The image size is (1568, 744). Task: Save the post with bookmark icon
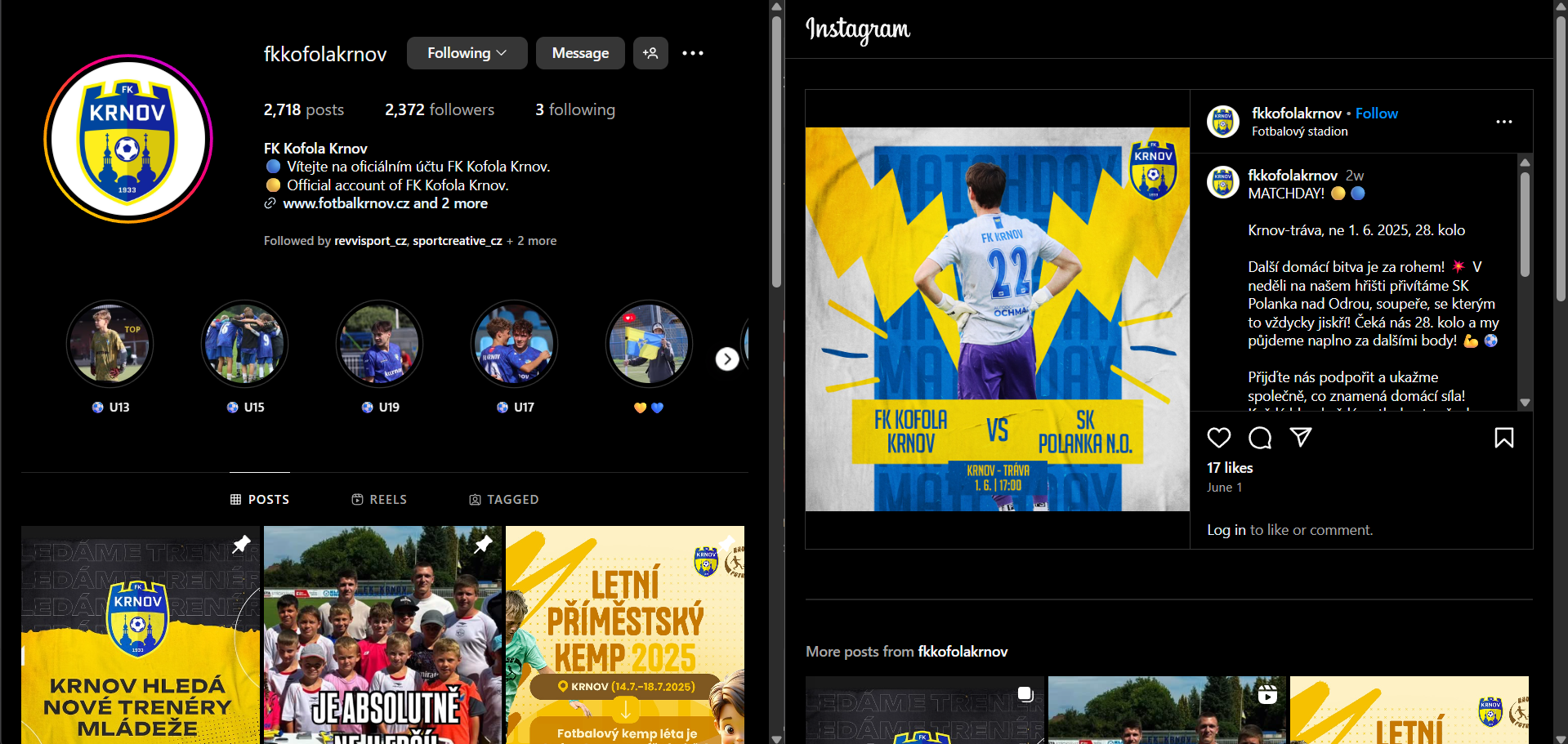click(x=1503, y=438)
